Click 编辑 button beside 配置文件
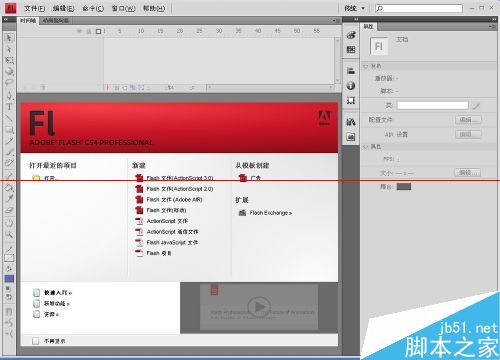 click(468, 120)
